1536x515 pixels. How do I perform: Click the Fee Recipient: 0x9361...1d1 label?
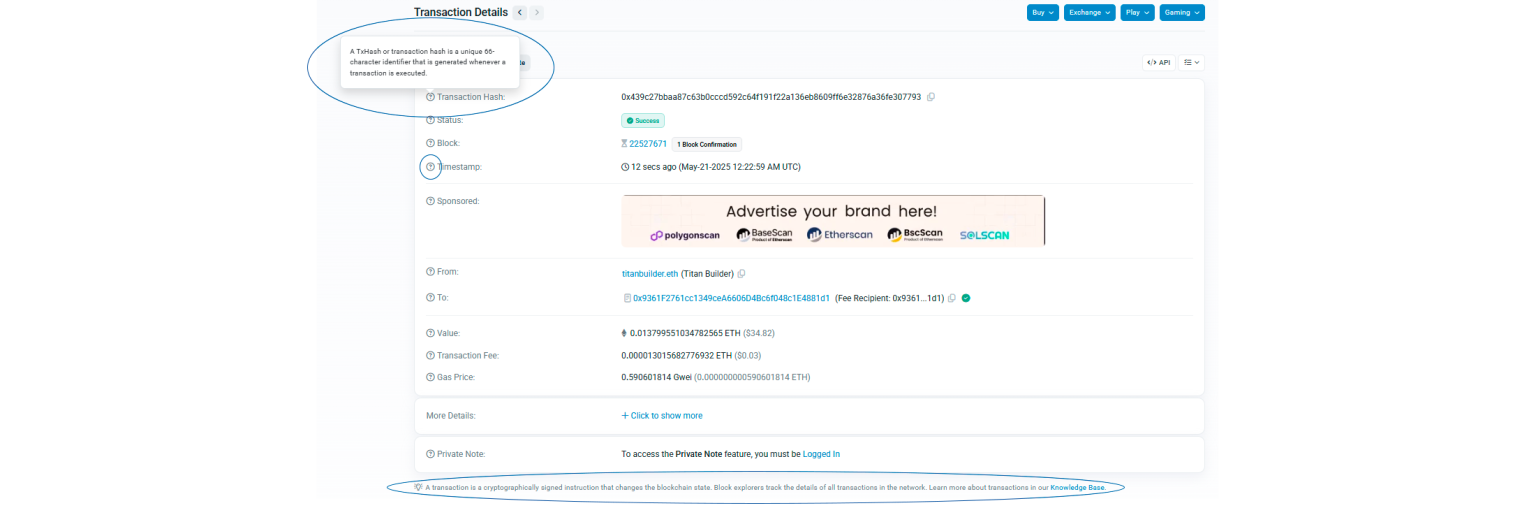coord(889,298)
